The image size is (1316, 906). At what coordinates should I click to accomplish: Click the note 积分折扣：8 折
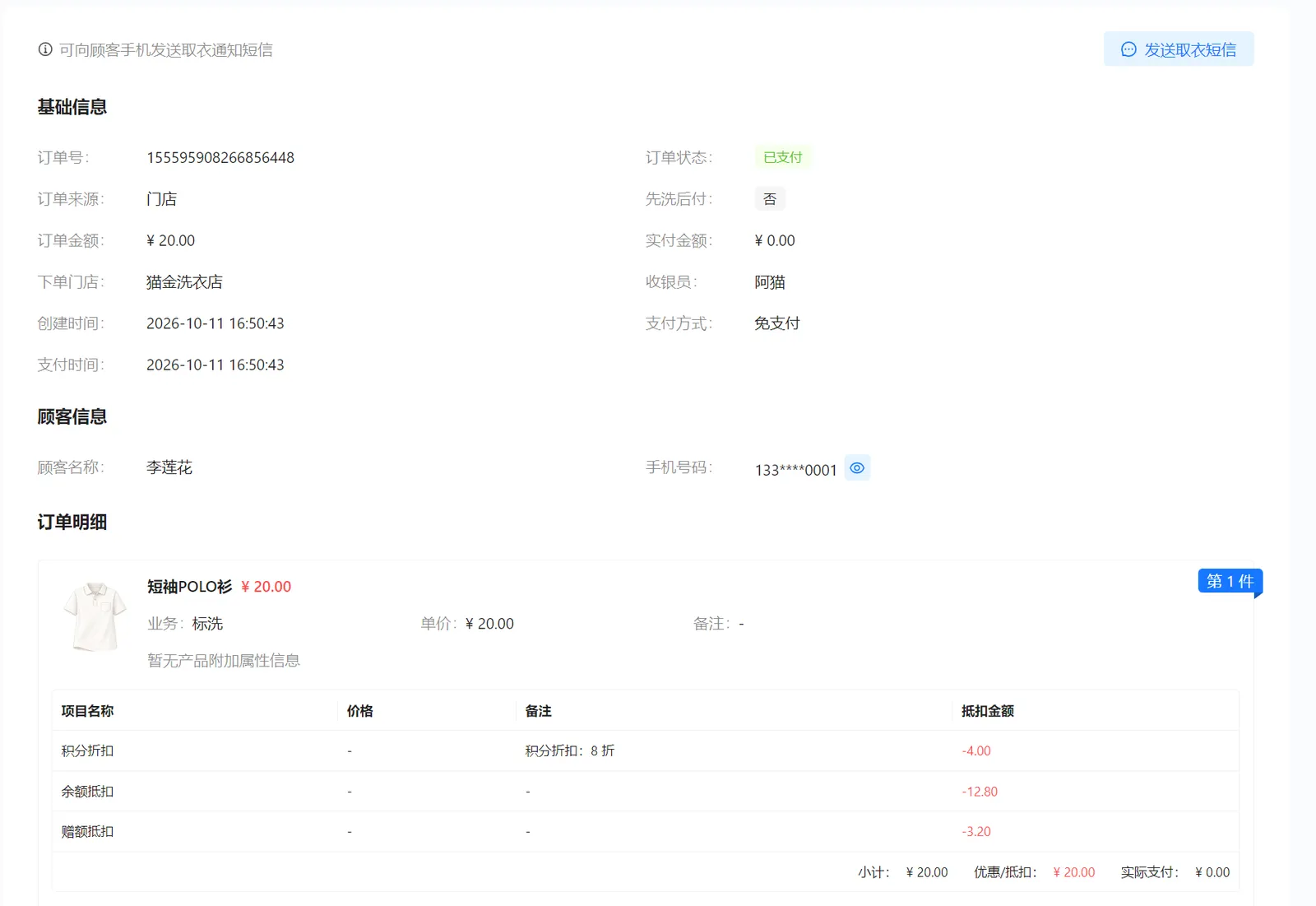[570, 750]
